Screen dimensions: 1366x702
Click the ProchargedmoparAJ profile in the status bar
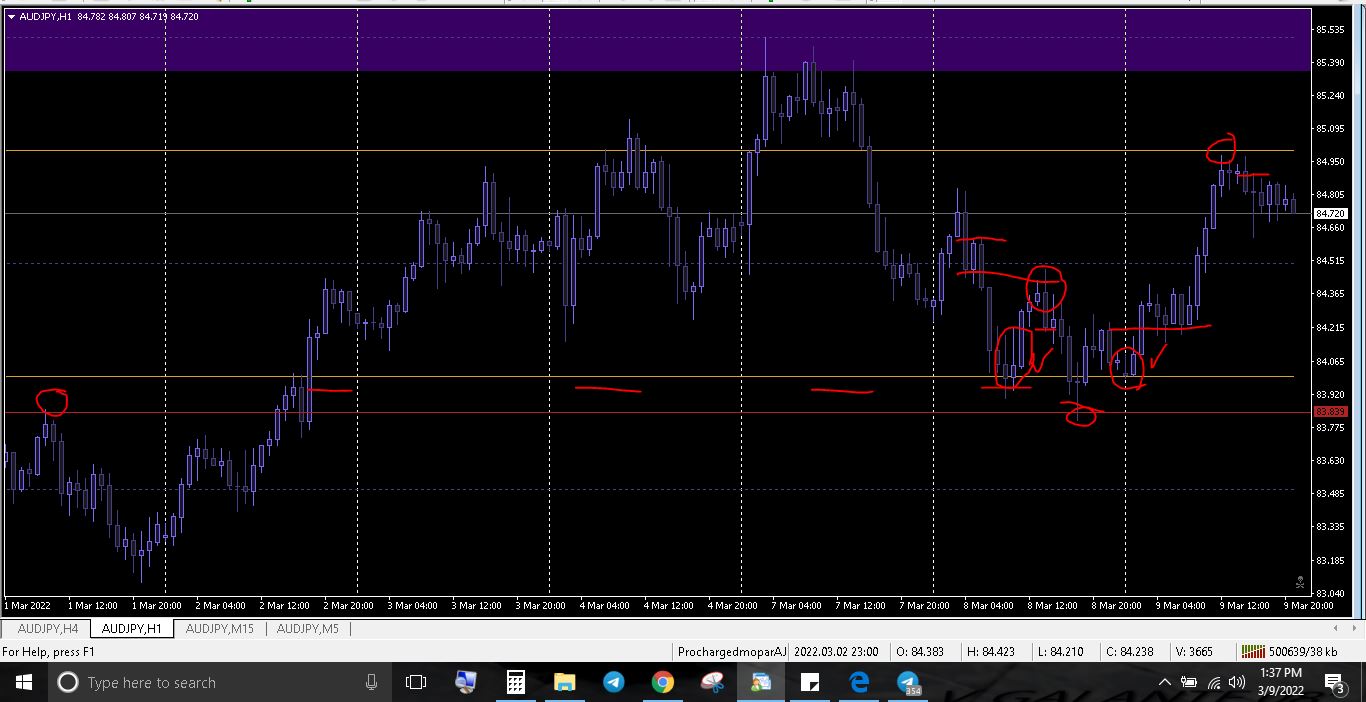(x=732, y=651)
